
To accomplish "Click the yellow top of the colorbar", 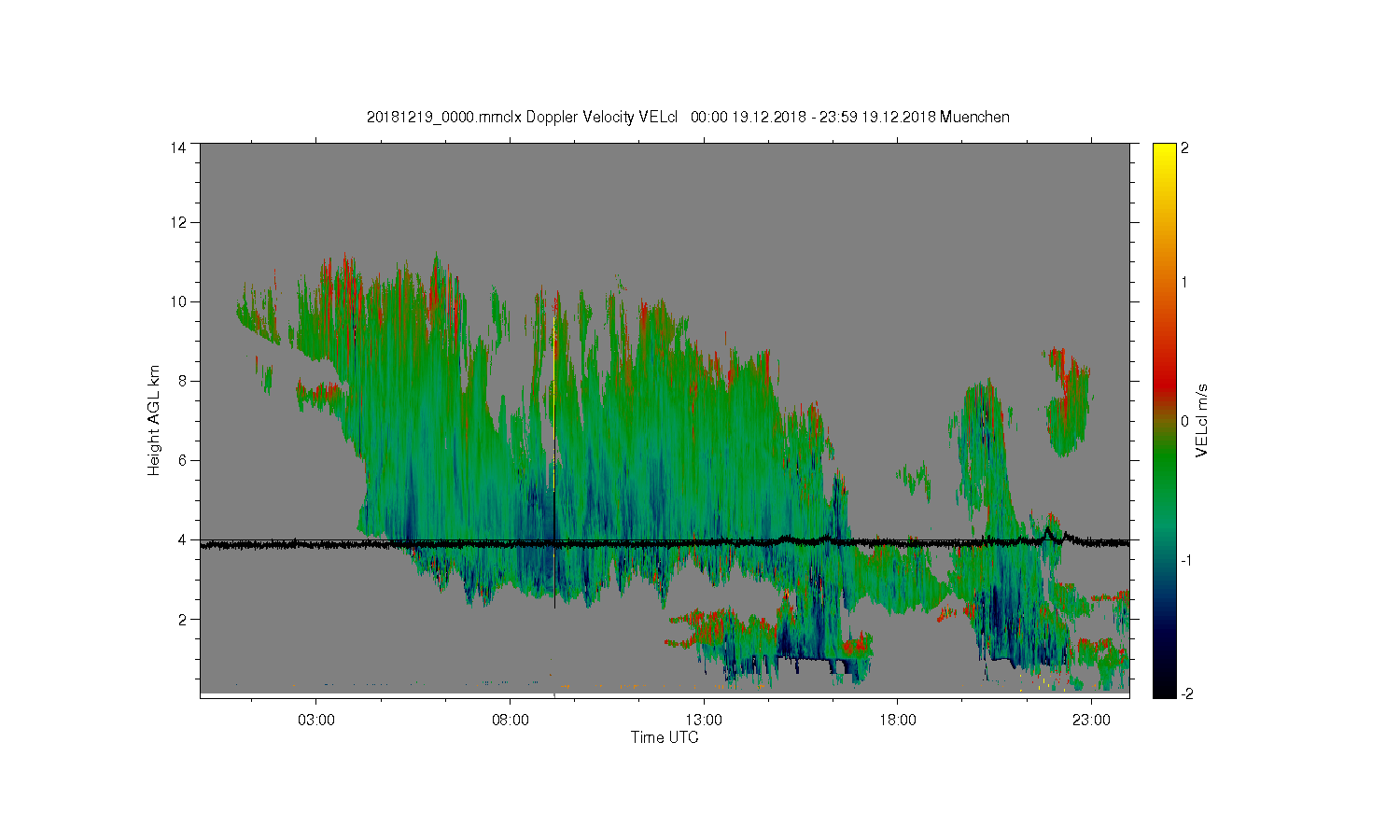I will click(1164, 151).
